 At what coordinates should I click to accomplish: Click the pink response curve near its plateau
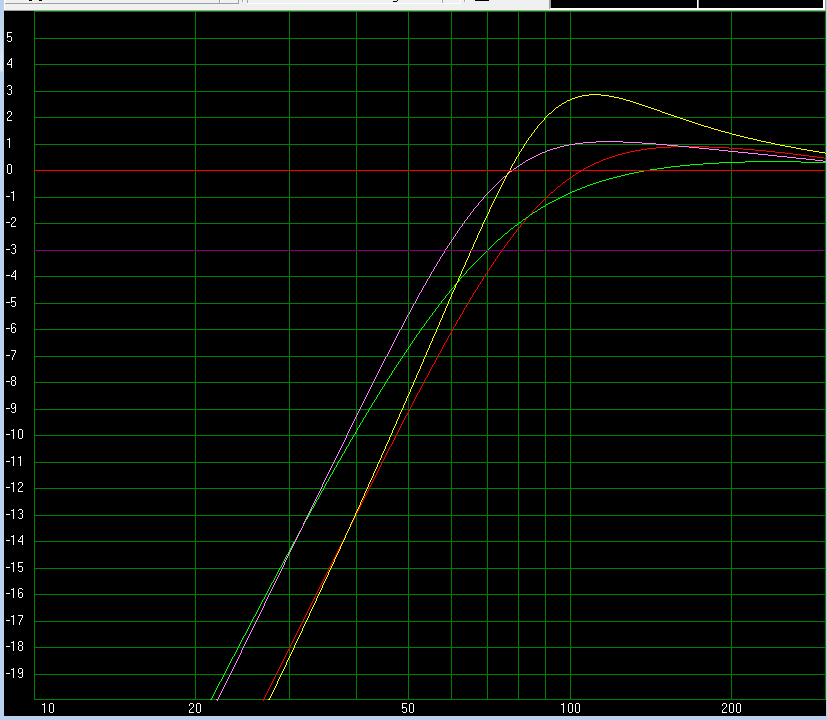click(x=607, y=141)
